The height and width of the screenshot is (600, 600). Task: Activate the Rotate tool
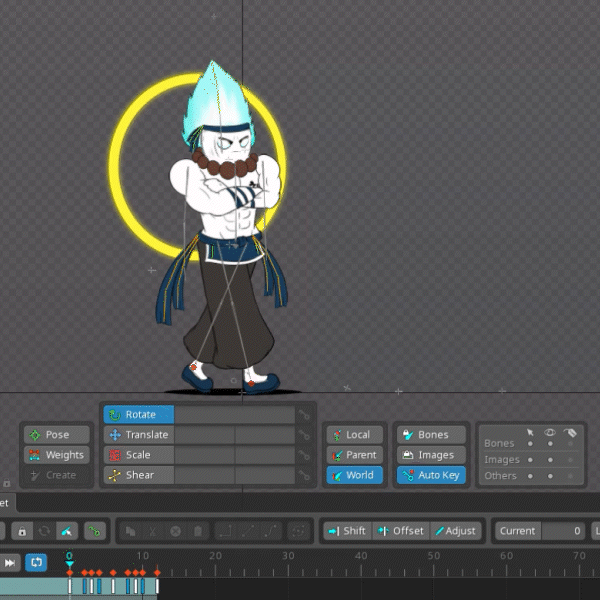pyautogui.click(x=139, y=414)
